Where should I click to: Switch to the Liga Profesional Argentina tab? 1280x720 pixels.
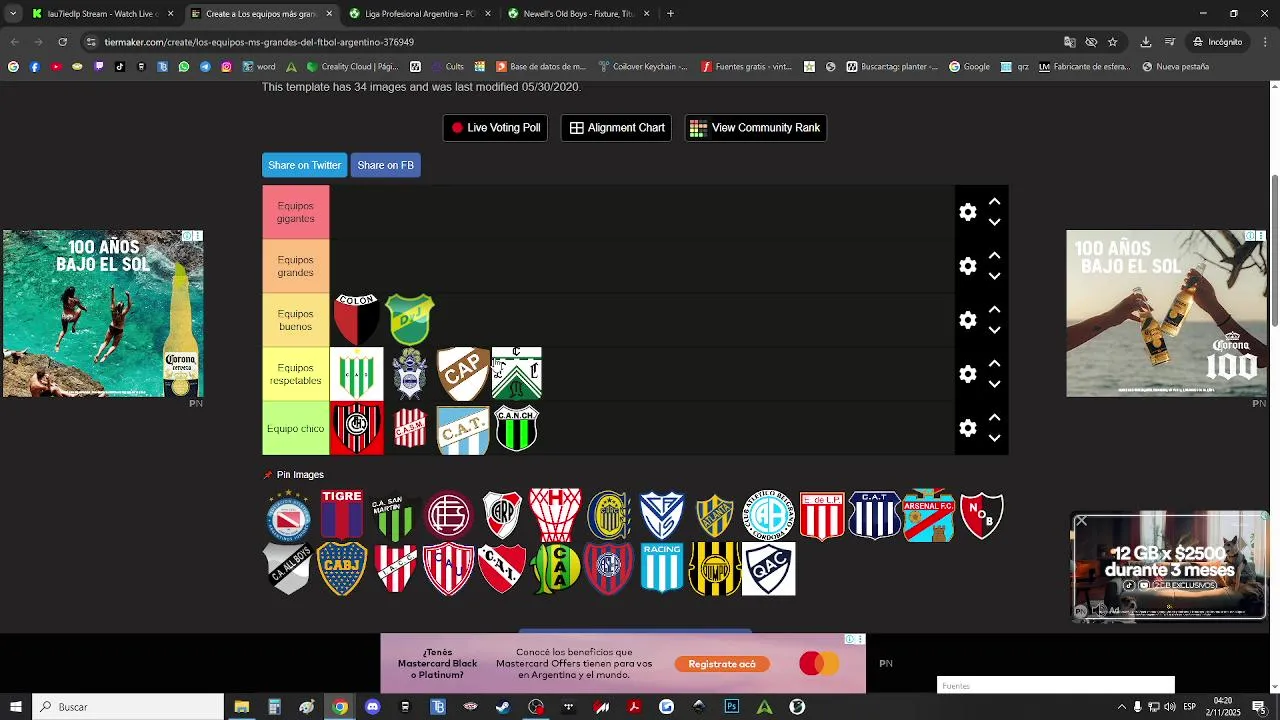(x=420, y=14)
